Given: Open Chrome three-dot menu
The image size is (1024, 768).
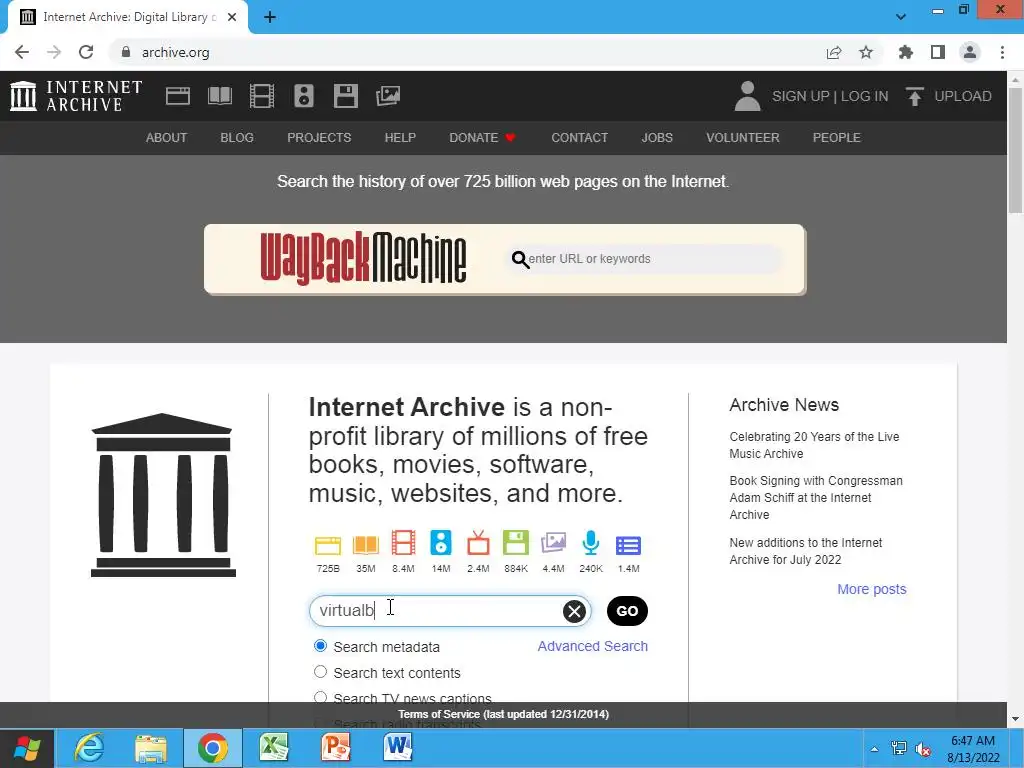Looking at the screenshot, I should 1002,52.
